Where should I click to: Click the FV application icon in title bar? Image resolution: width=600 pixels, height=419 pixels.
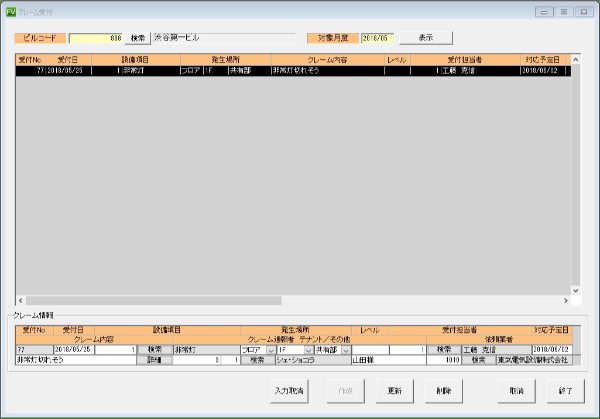pos(11,12)
